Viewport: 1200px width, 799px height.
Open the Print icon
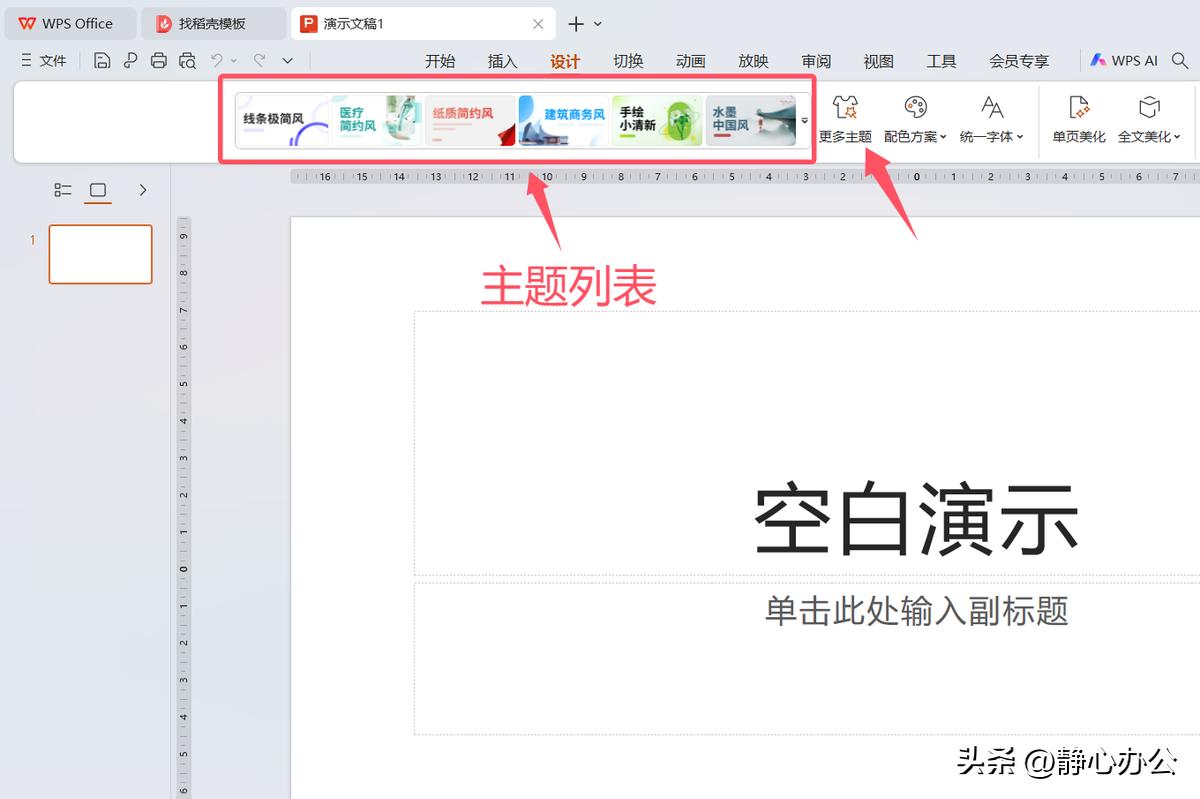click(158, 60)
